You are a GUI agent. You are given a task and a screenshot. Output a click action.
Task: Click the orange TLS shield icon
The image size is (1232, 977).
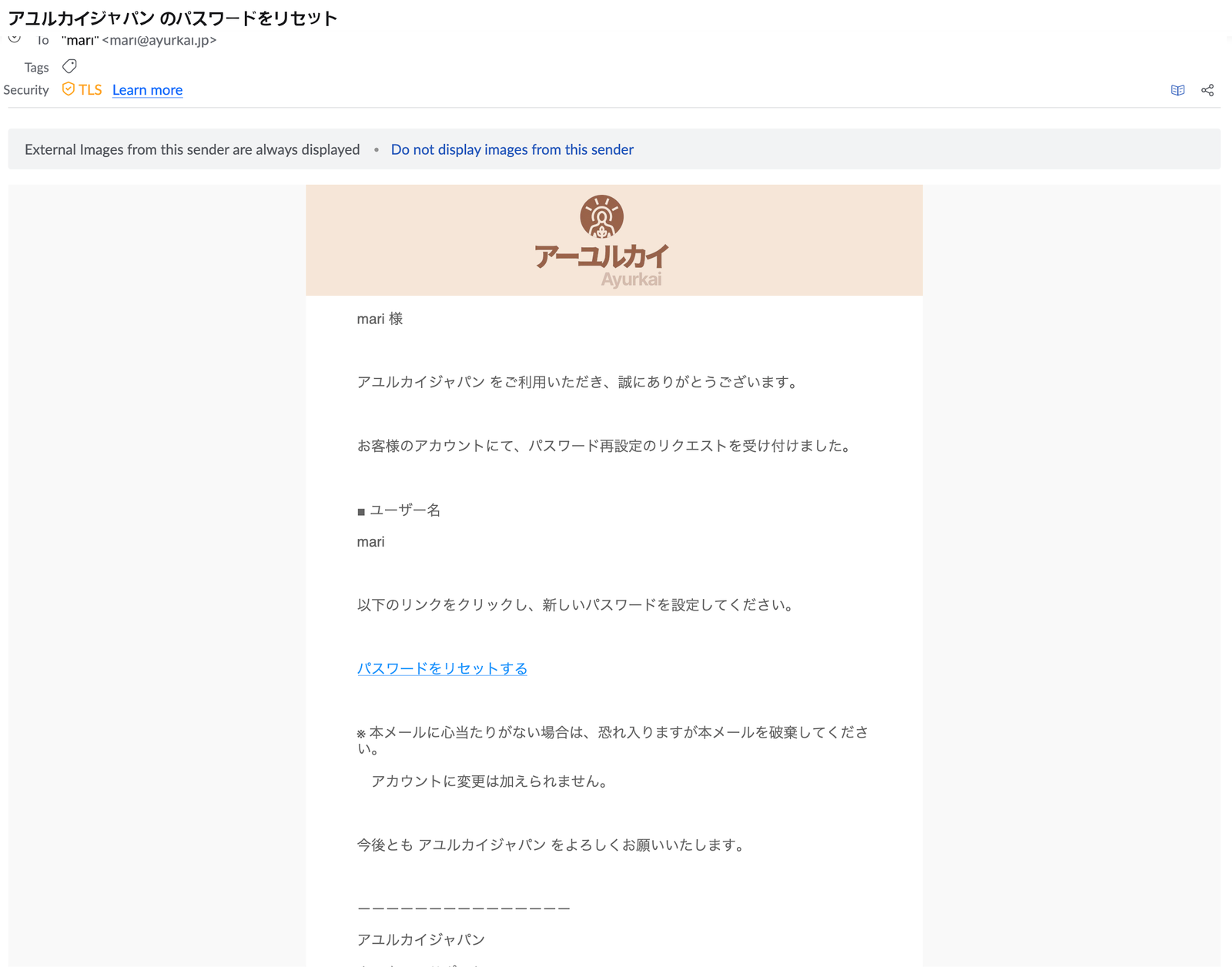(x=69, y=89)
